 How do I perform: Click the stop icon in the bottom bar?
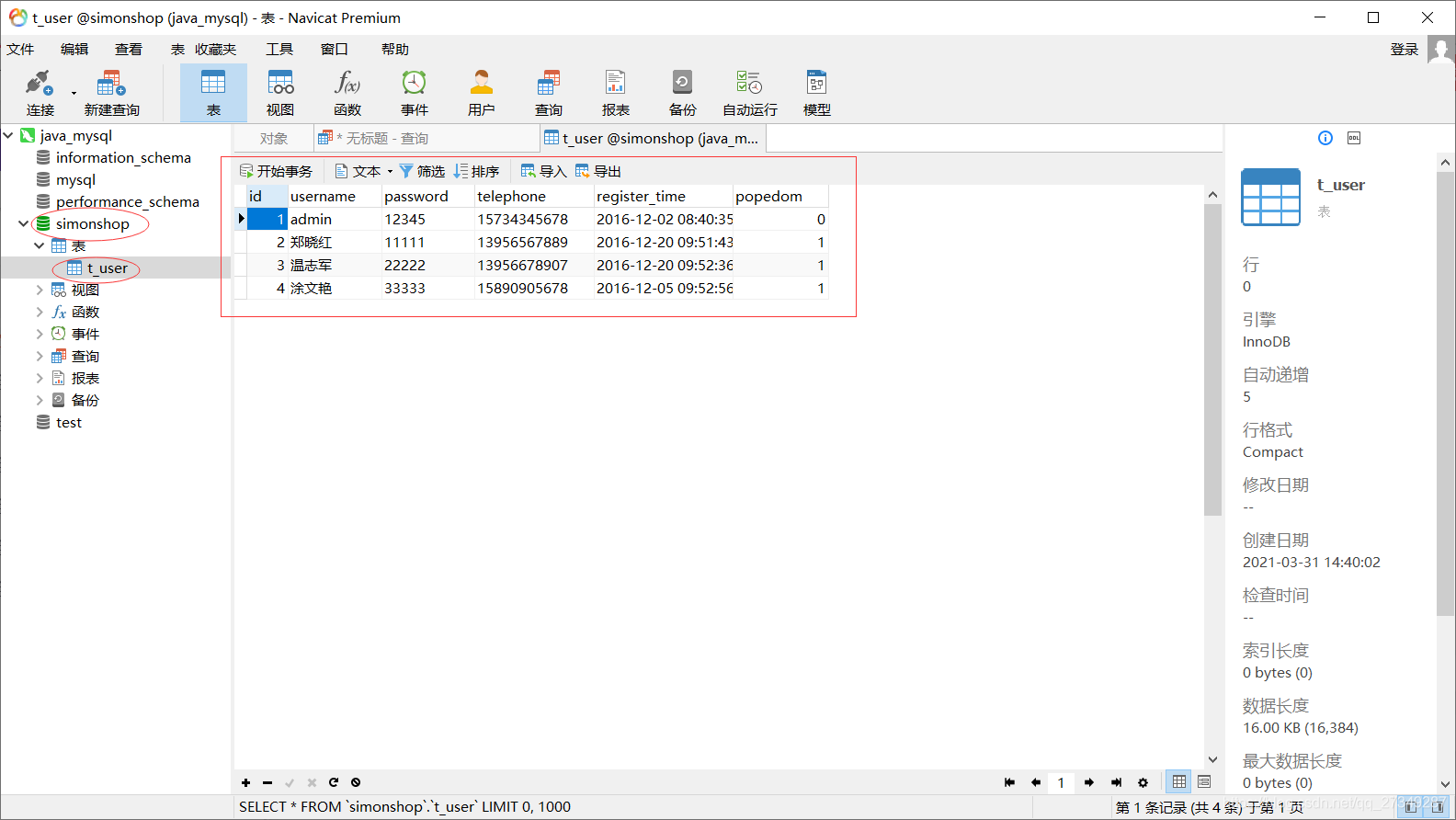[356, 783]
